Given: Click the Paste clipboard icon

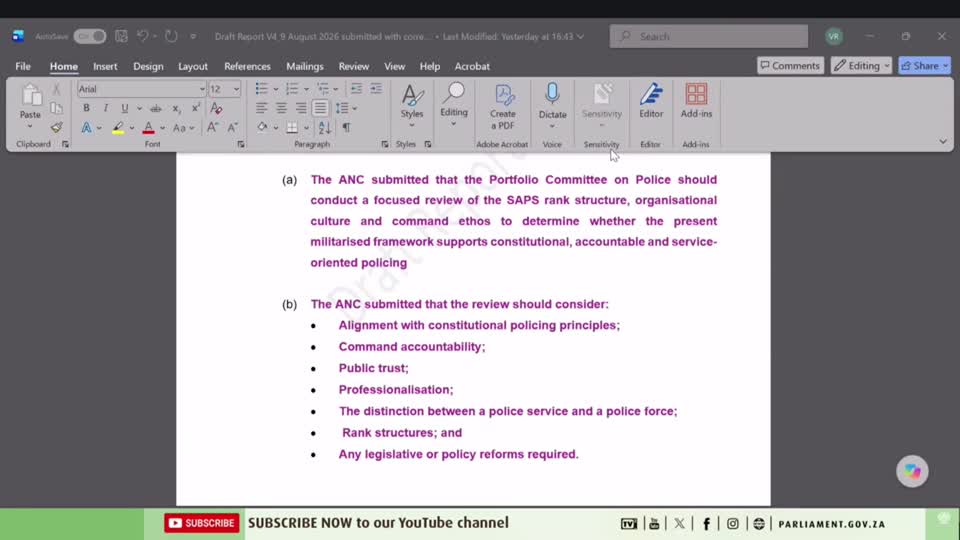Looking at the screenshot, I should pyautogui.click(x=30, y=95).
